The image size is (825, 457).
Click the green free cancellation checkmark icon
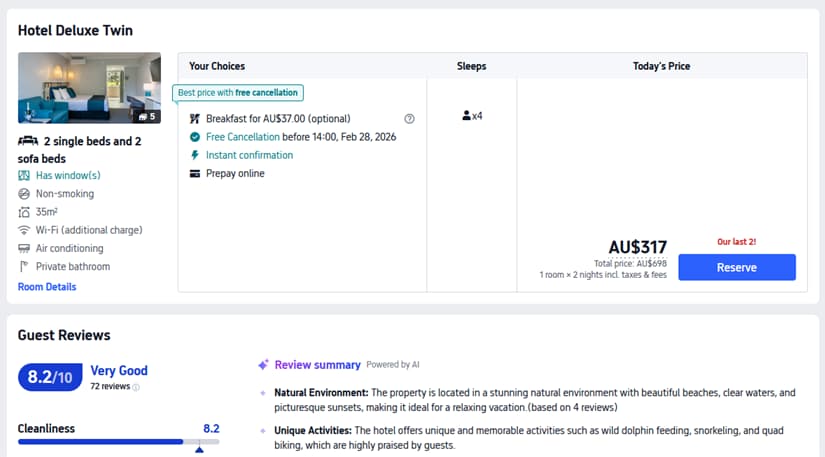pos(195,137)
